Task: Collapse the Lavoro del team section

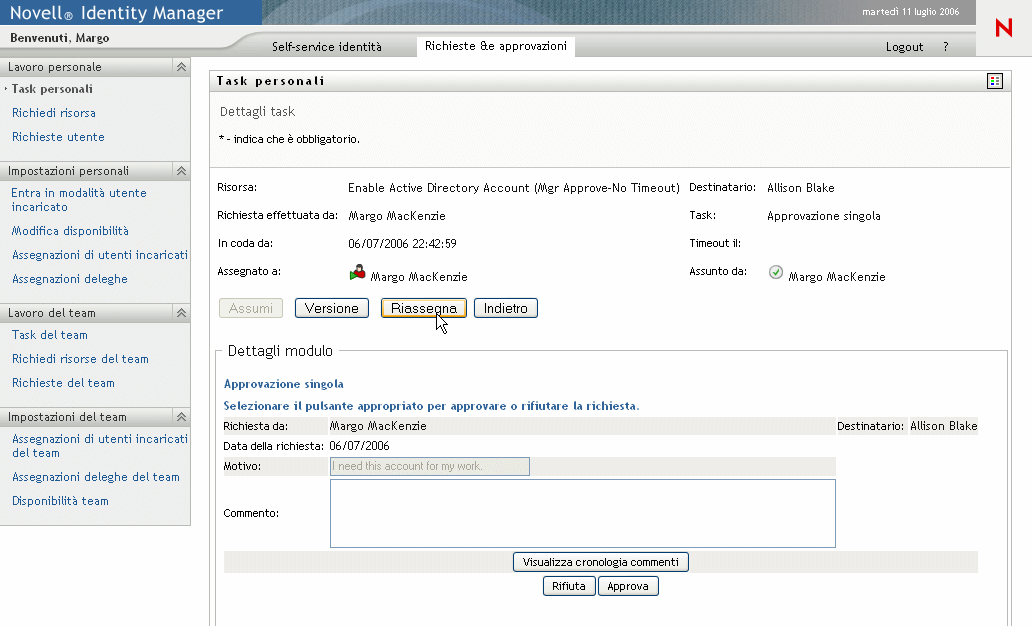Action: coord(181,313)
